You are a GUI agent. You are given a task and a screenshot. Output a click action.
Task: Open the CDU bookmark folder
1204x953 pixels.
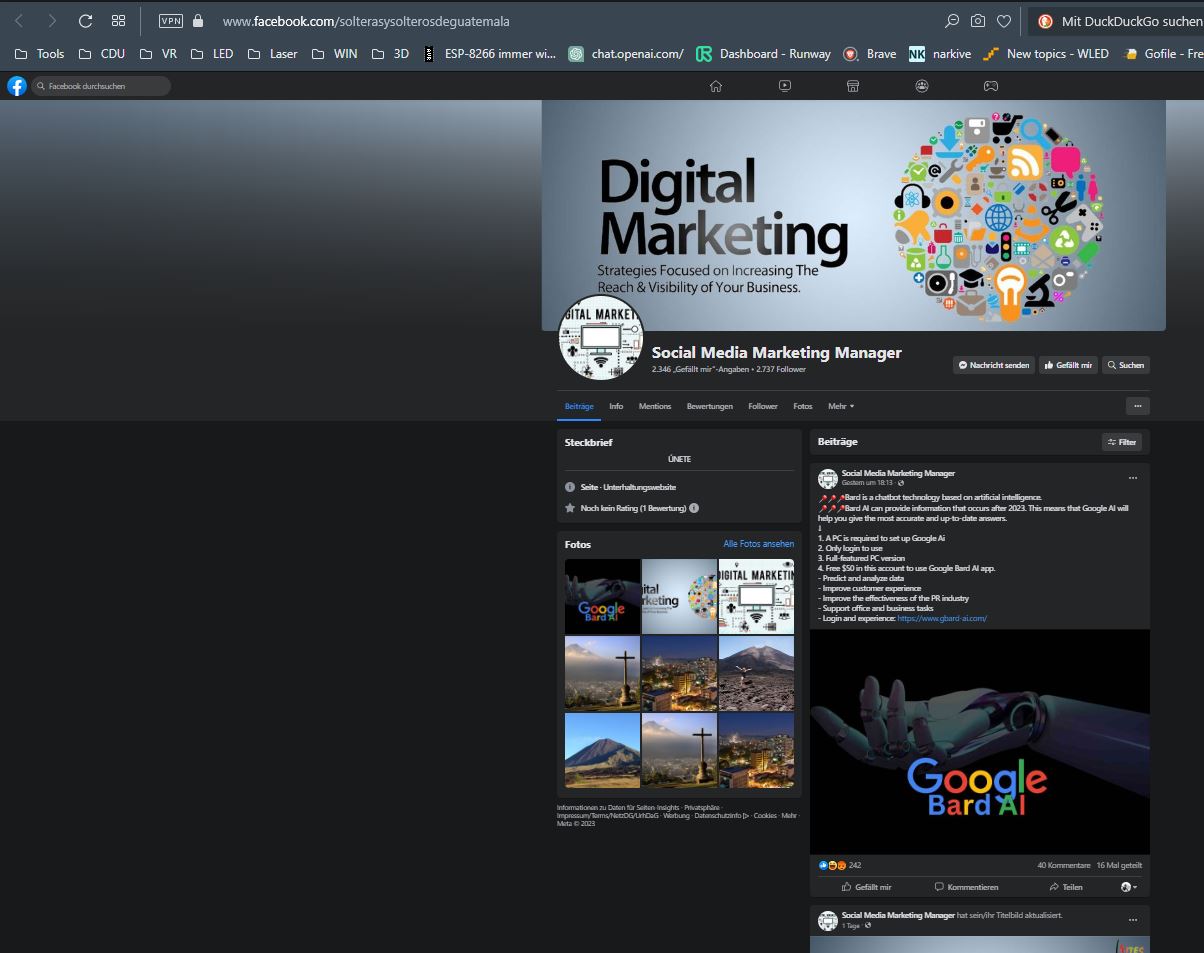coord(102,54)
